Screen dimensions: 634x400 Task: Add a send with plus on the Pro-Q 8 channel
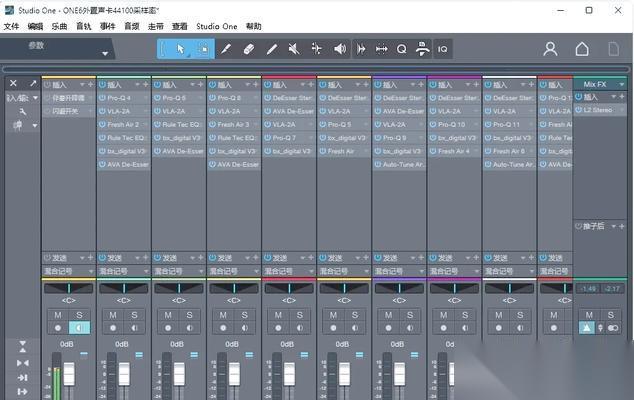click(x=256, y=258)
